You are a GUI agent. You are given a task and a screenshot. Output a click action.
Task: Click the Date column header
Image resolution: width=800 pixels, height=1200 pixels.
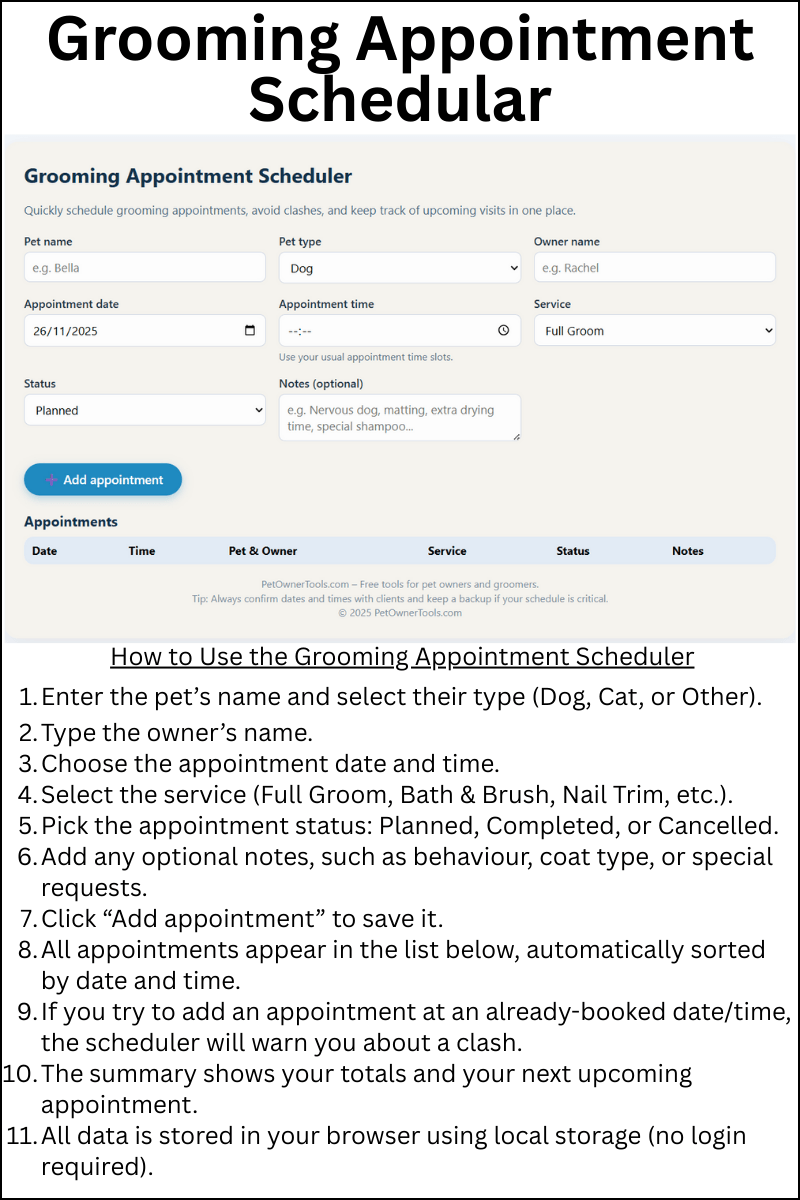click(45, 551)
